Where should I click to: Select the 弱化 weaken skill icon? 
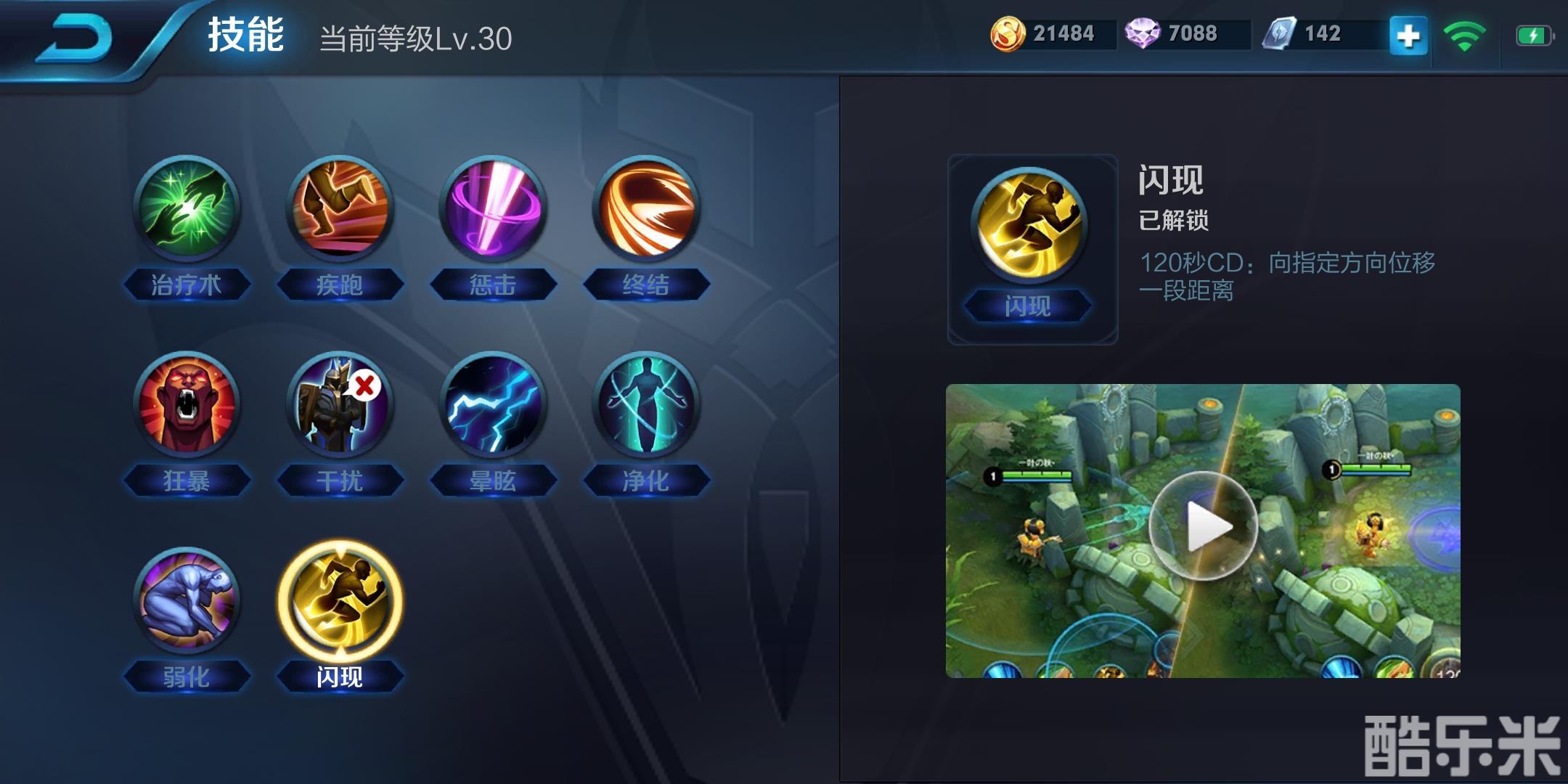pos(187,600)
